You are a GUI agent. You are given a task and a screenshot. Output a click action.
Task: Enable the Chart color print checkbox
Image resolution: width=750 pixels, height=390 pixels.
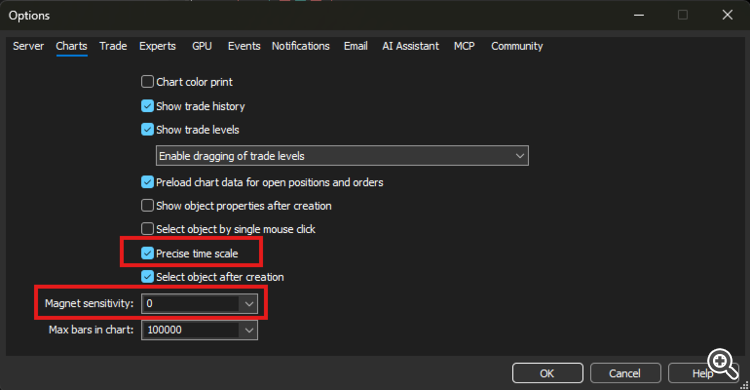point(147,82)
